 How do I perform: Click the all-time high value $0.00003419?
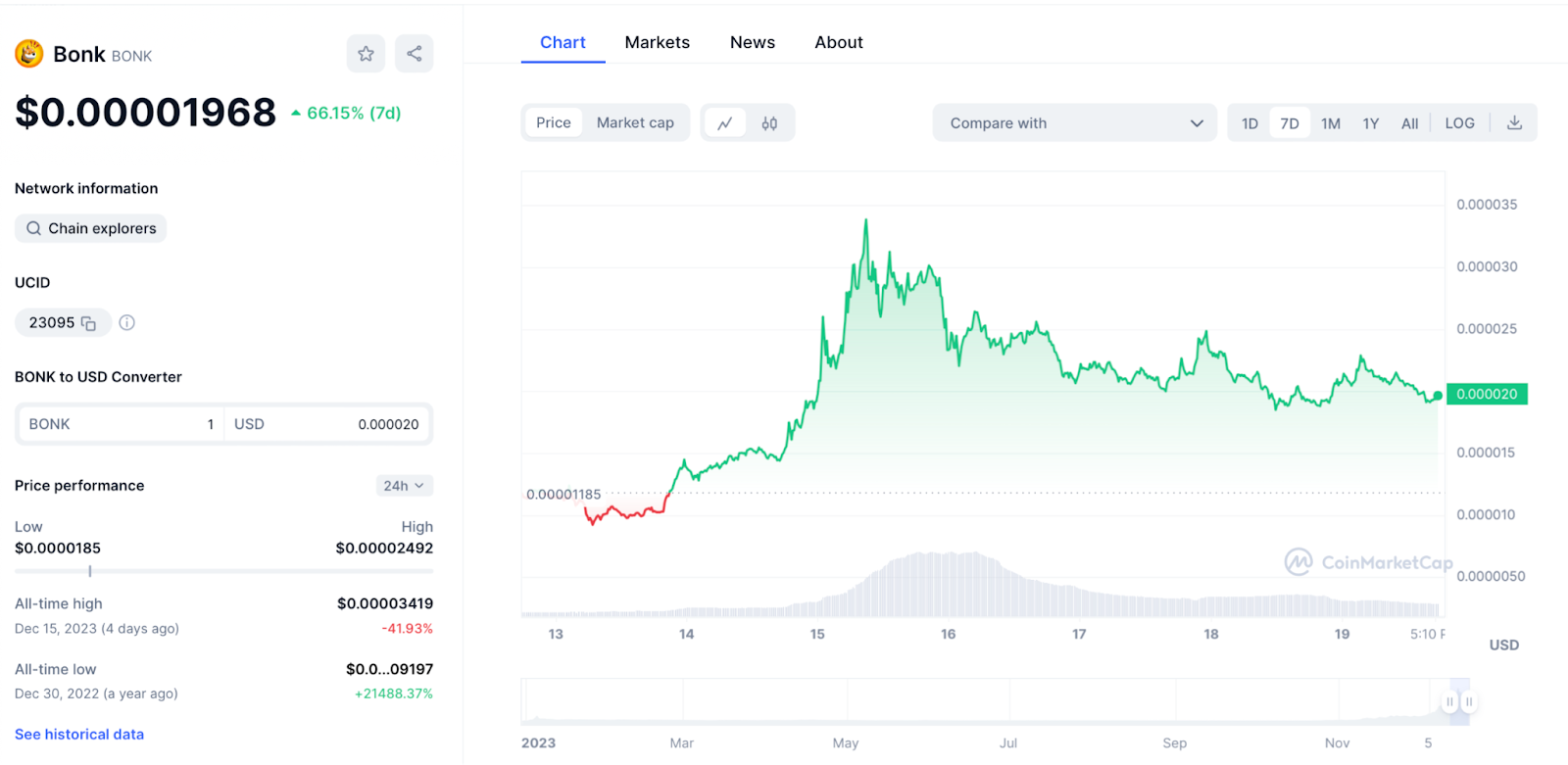point(385,604)
